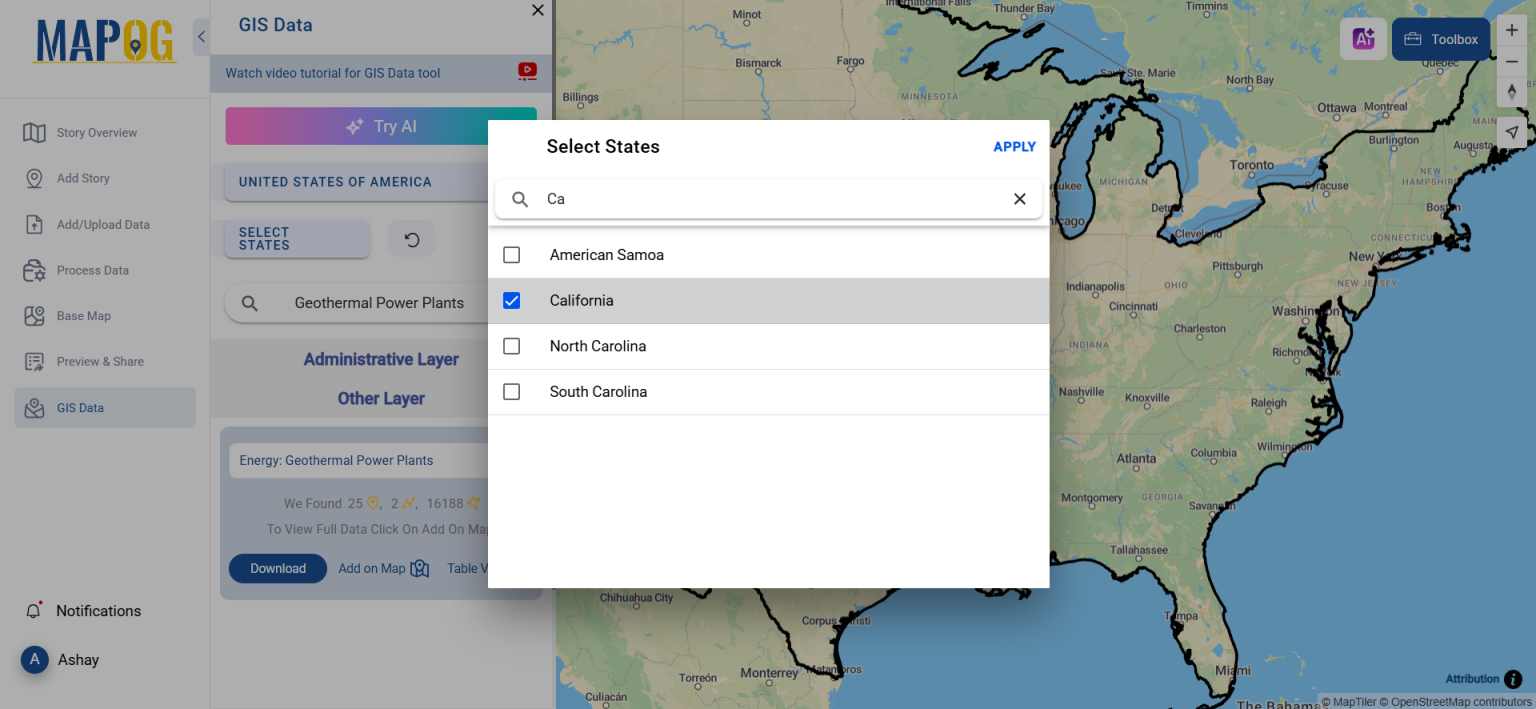The height and width of the screenshot is (709, 1536).
Task: Click the purple AI icon on the map
Action: (x=1363, y=38)
